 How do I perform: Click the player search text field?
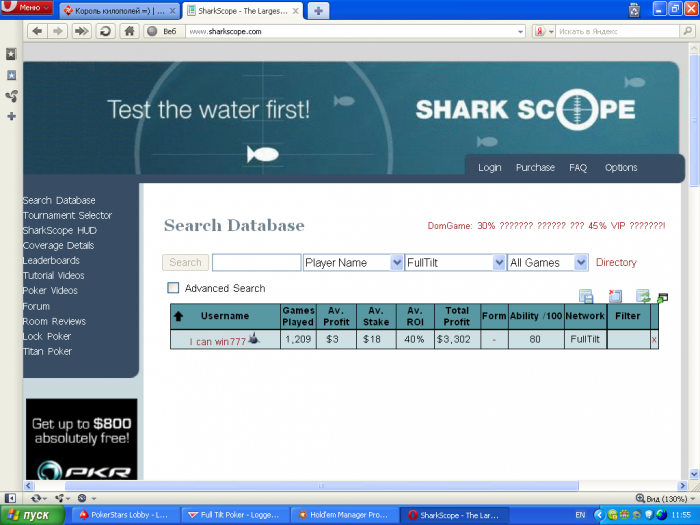[x=256, y=262]
